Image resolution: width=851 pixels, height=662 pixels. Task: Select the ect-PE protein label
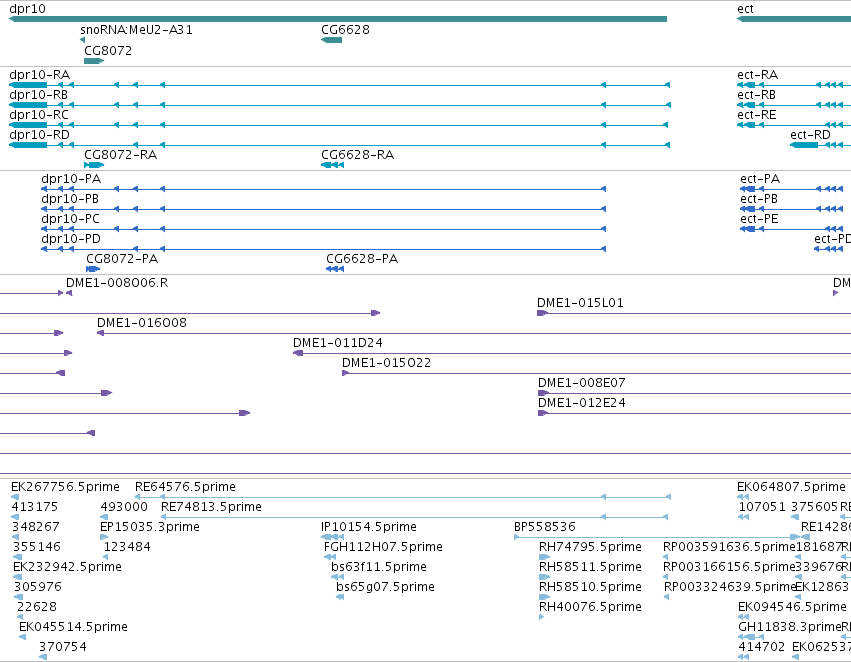[759, 219]
